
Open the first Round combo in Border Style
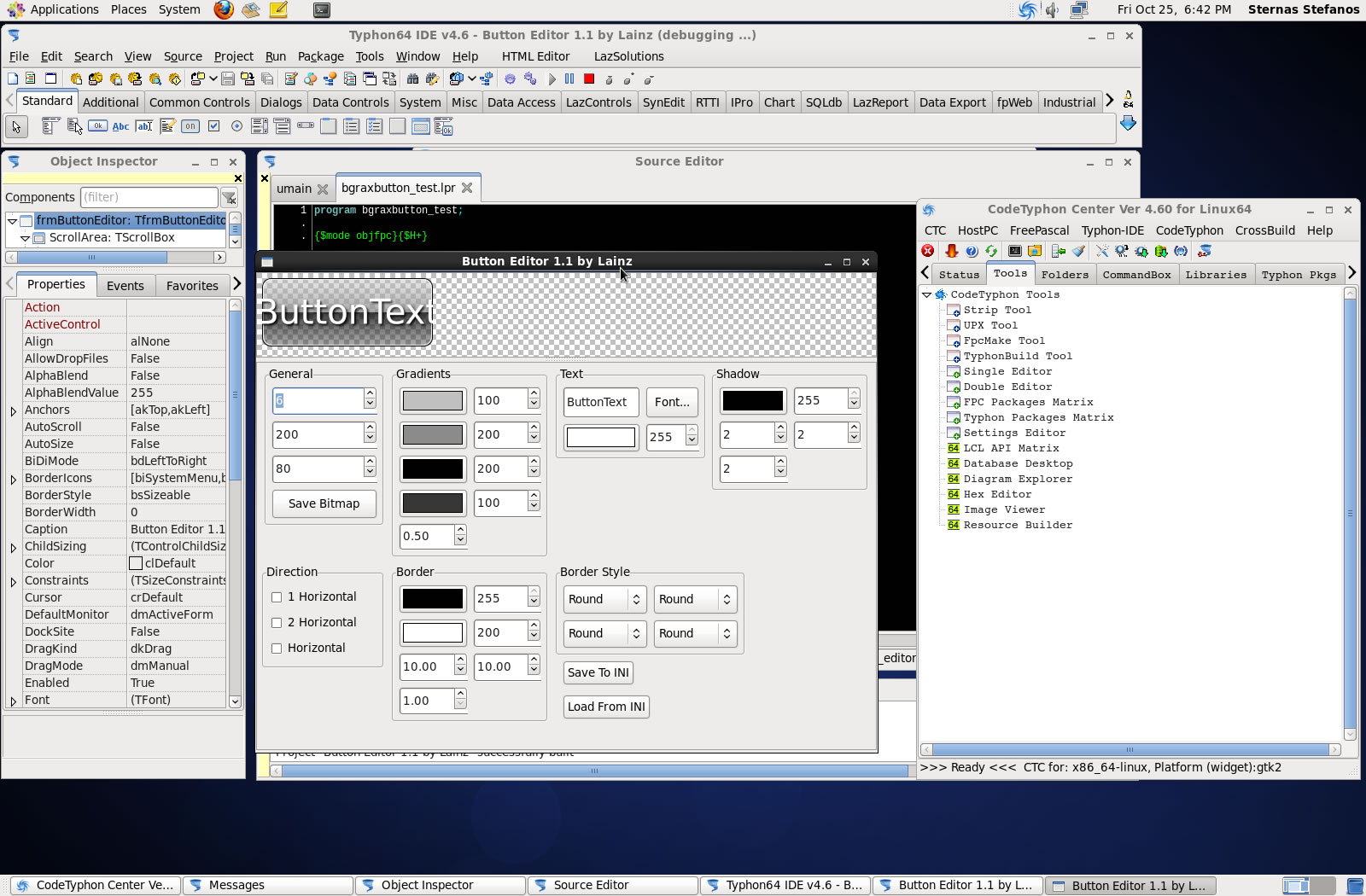[603, 599]
